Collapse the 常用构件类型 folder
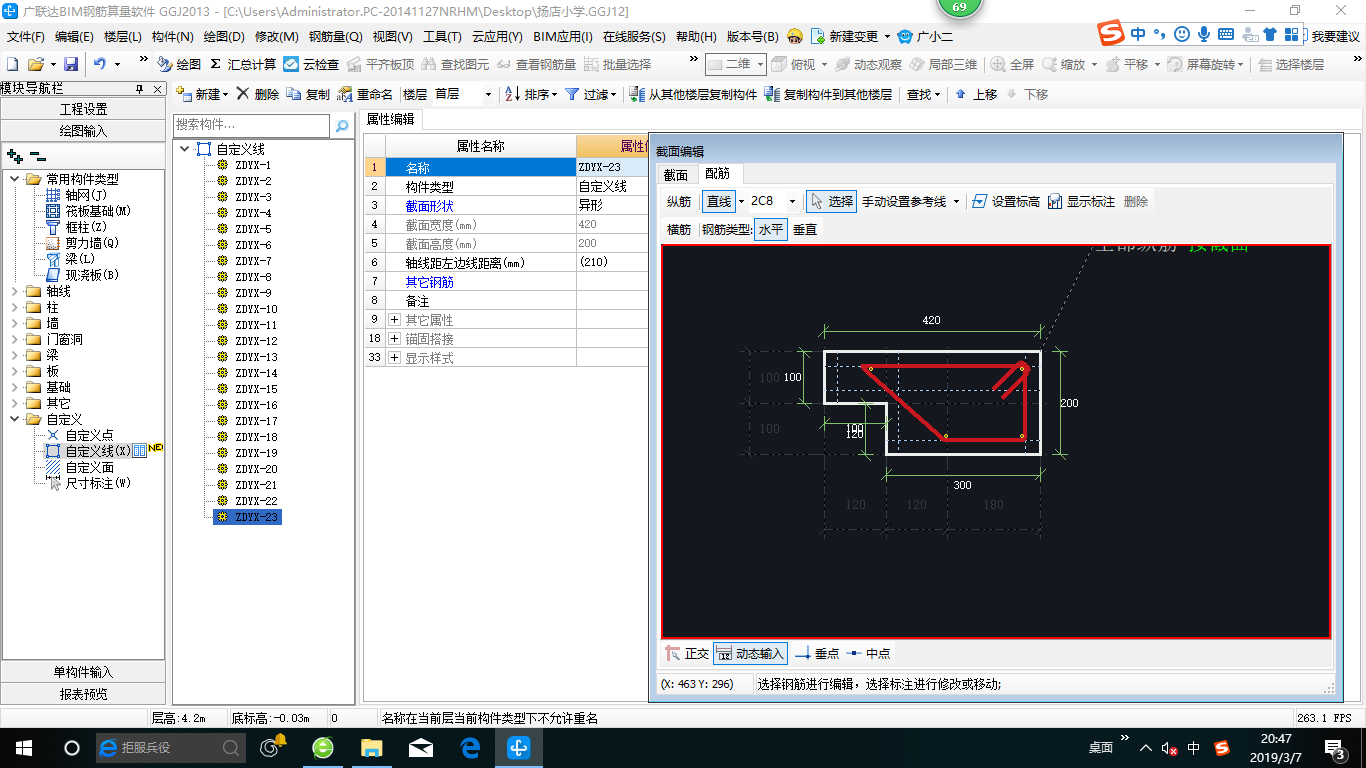Screen dimensions: 1366x768 (x=14, y=179)
